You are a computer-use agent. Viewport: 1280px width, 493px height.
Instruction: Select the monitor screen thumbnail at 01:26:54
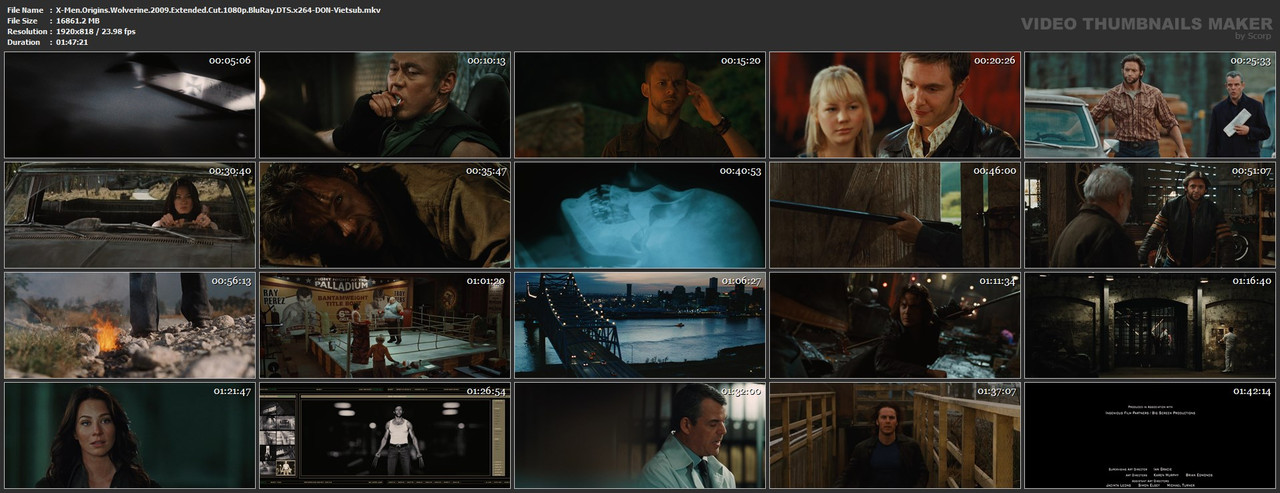point(385,435)
